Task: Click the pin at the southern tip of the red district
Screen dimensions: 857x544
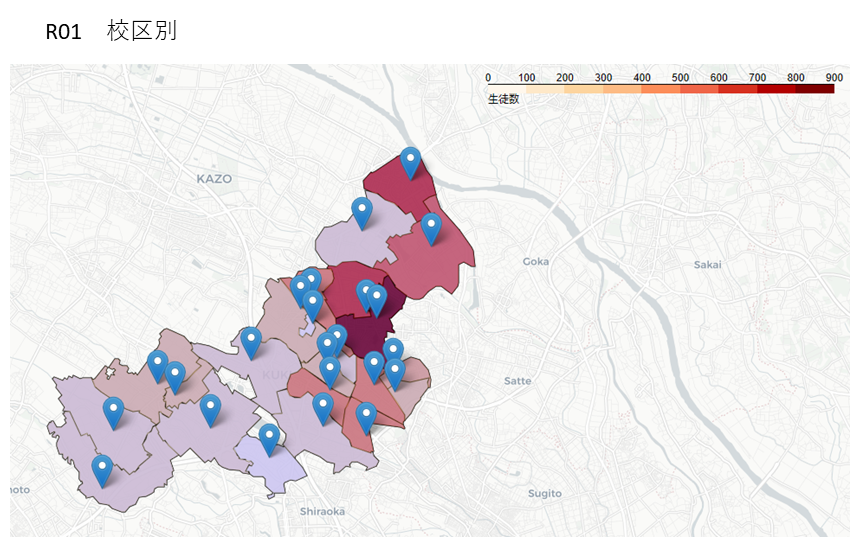Action: (x=366, y=418)
